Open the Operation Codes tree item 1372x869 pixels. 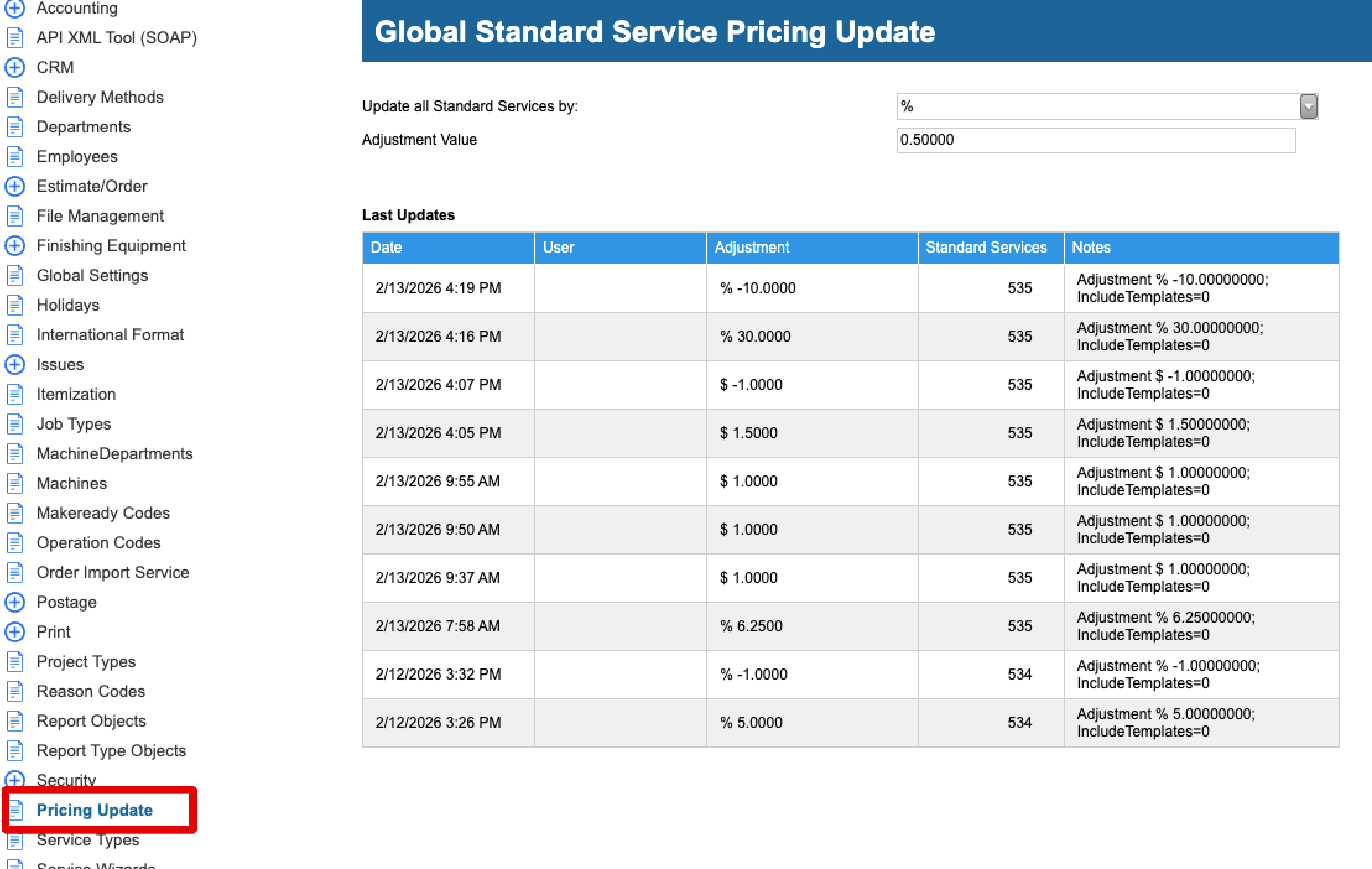[98, 543]
